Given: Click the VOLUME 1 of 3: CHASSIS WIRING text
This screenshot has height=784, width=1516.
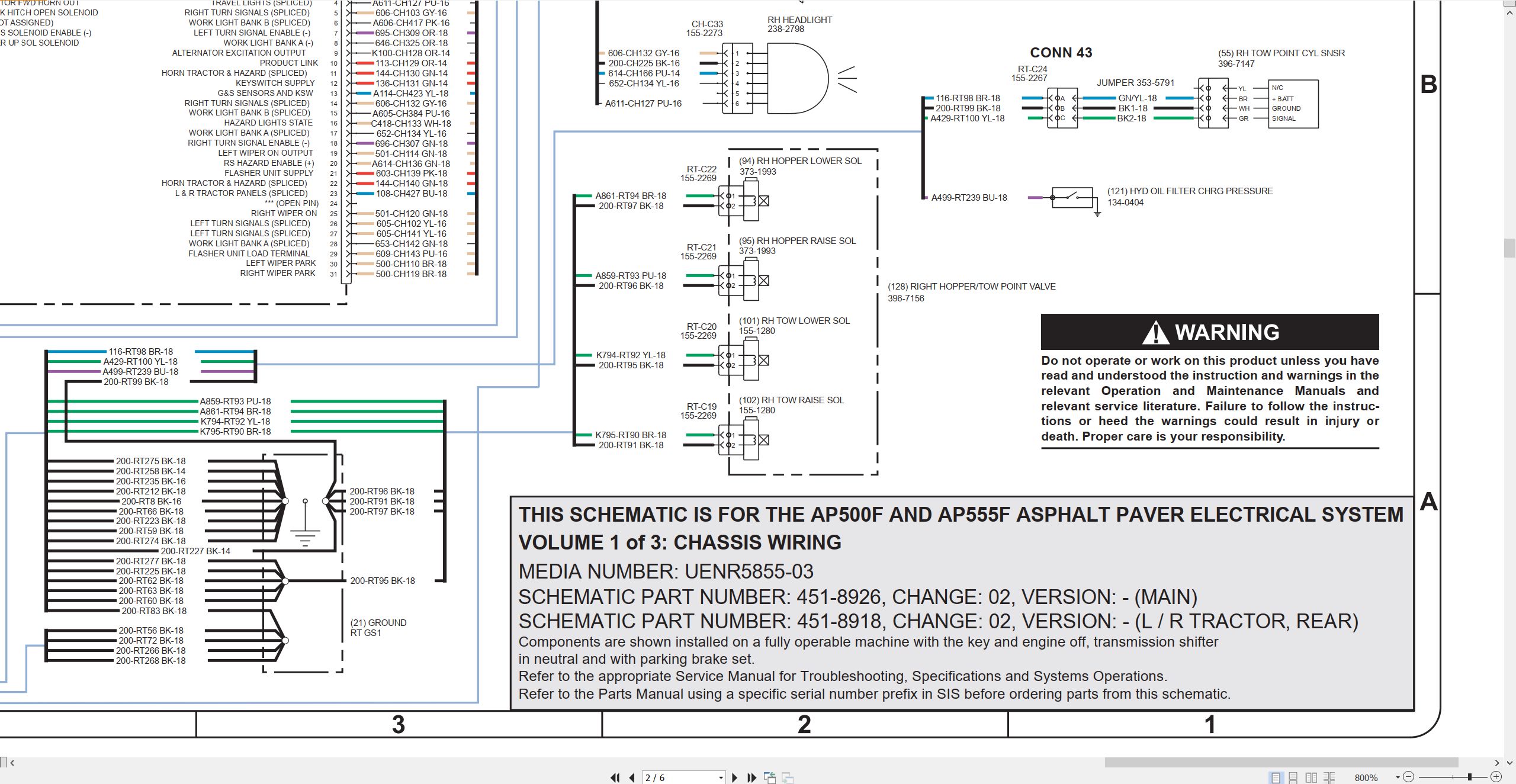Looking at the screenshot, I should click(680, 542).
